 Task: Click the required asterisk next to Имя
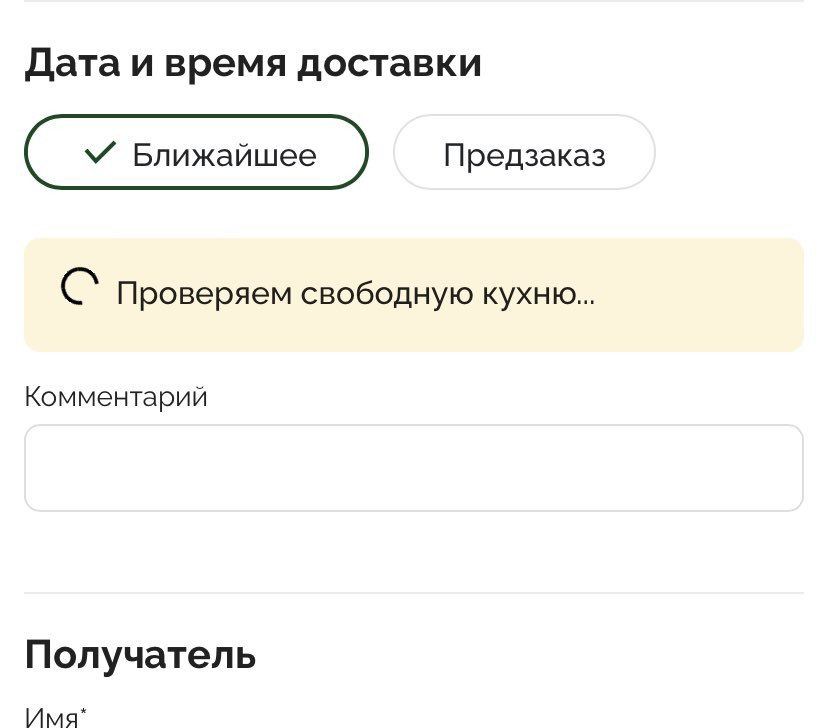(83, 712)
